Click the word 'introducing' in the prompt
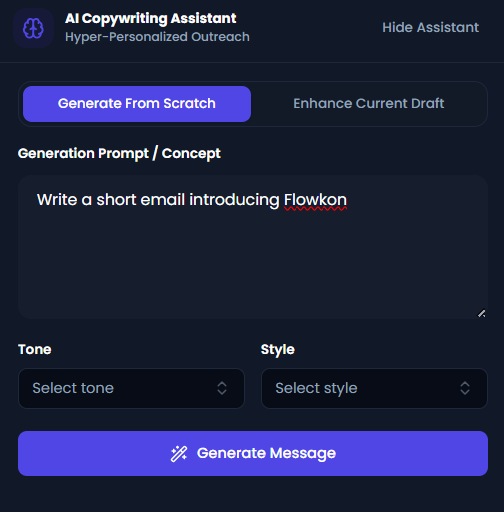The height and width of the screenshot is (512, 504). (234, 200)
